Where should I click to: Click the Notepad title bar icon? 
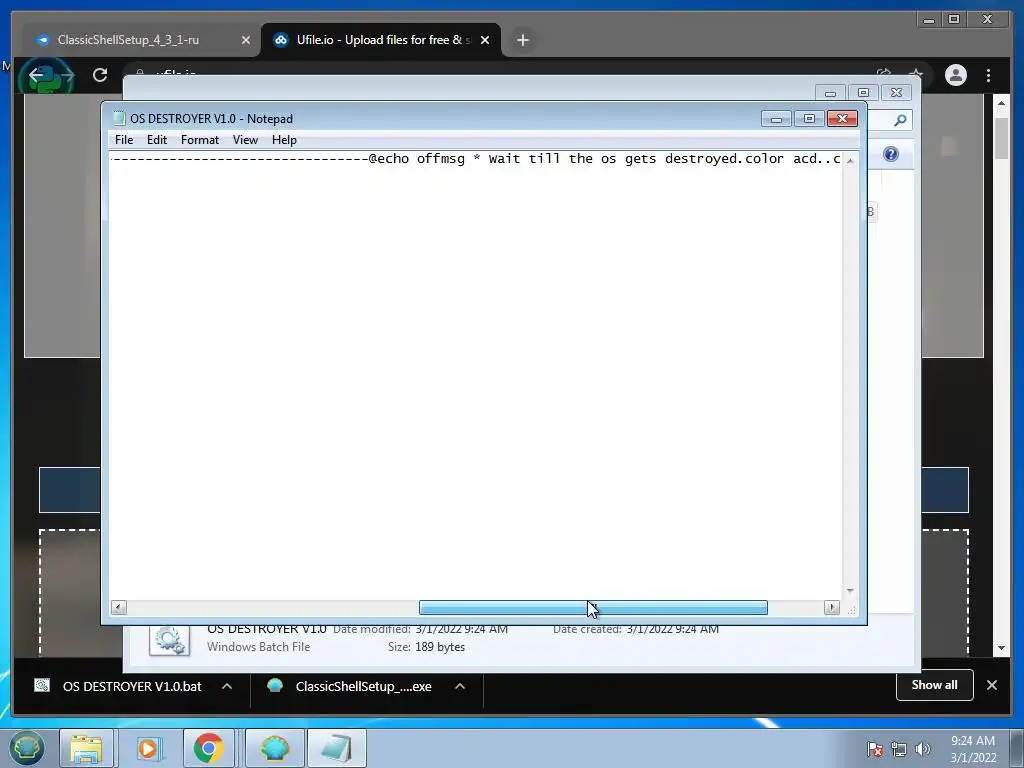pos(119,118)
